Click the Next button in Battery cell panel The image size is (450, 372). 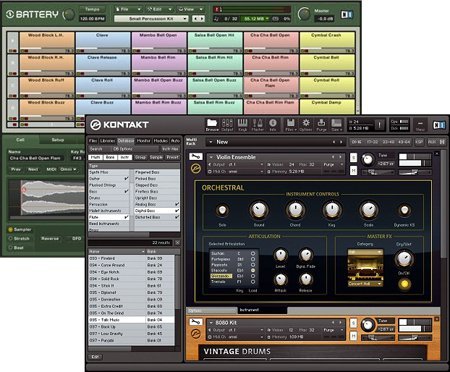pos(33,169)
